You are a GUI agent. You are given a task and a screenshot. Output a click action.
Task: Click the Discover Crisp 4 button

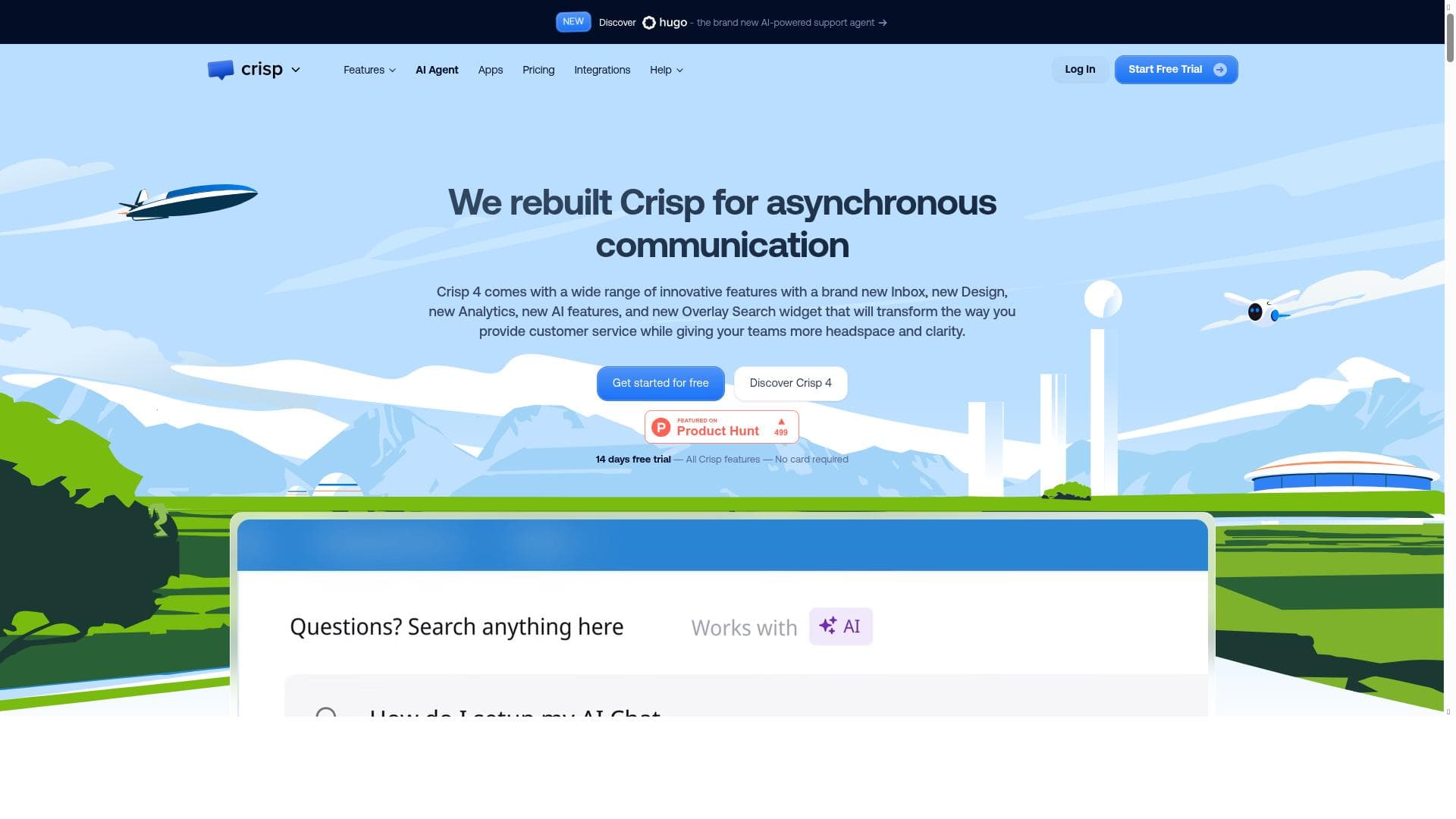point(790,383)
